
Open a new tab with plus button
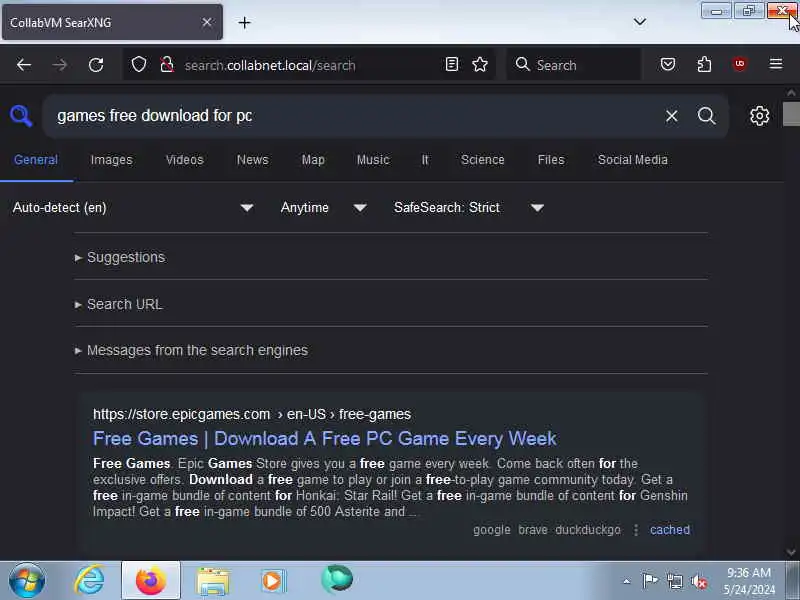coord(244,22)
